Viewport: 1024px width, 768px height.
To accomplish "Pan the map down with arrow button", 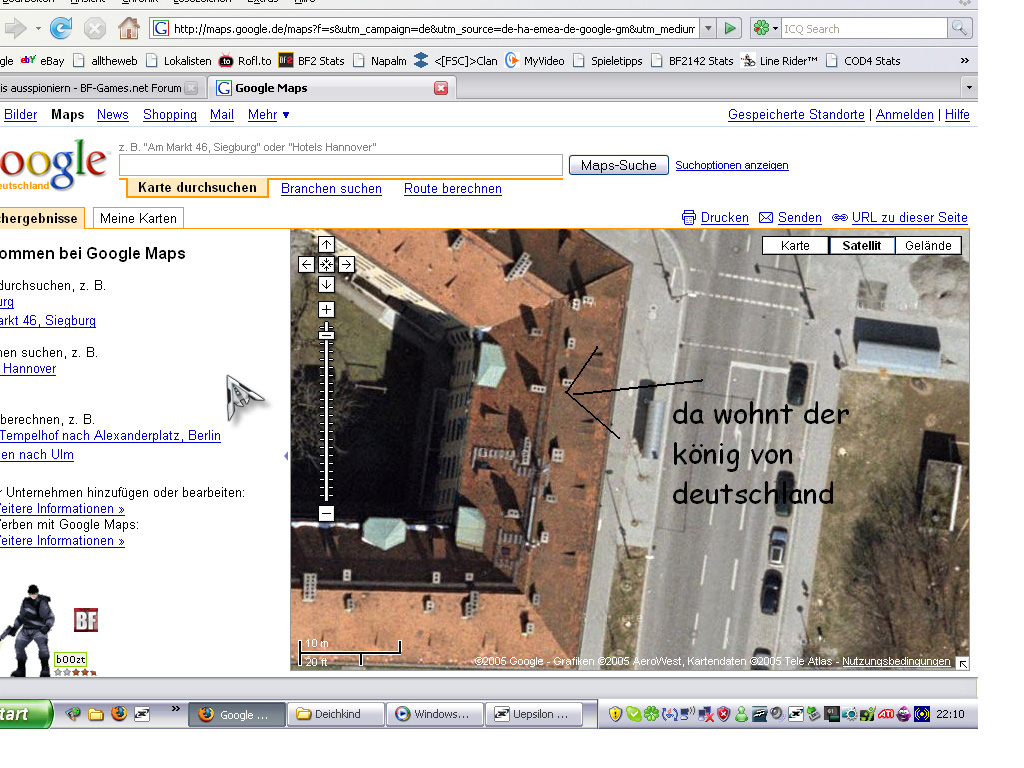I will 326,285.
